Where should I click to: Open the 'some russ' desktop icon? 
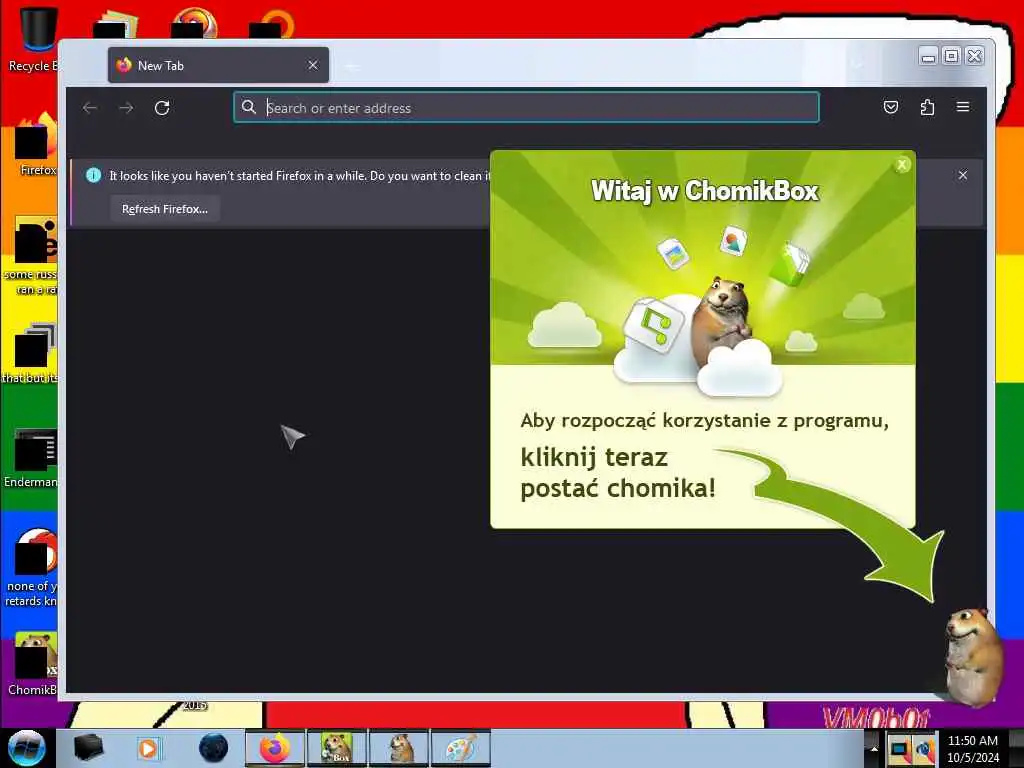point(31,255)
